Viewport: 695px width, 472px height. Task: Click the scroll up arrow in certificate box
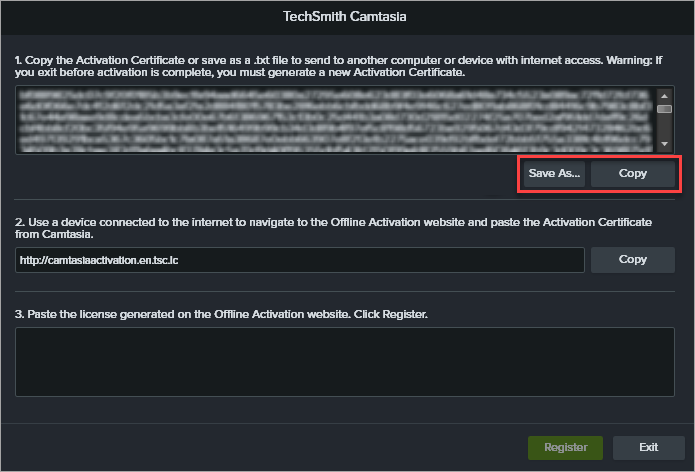pos(664,96)
